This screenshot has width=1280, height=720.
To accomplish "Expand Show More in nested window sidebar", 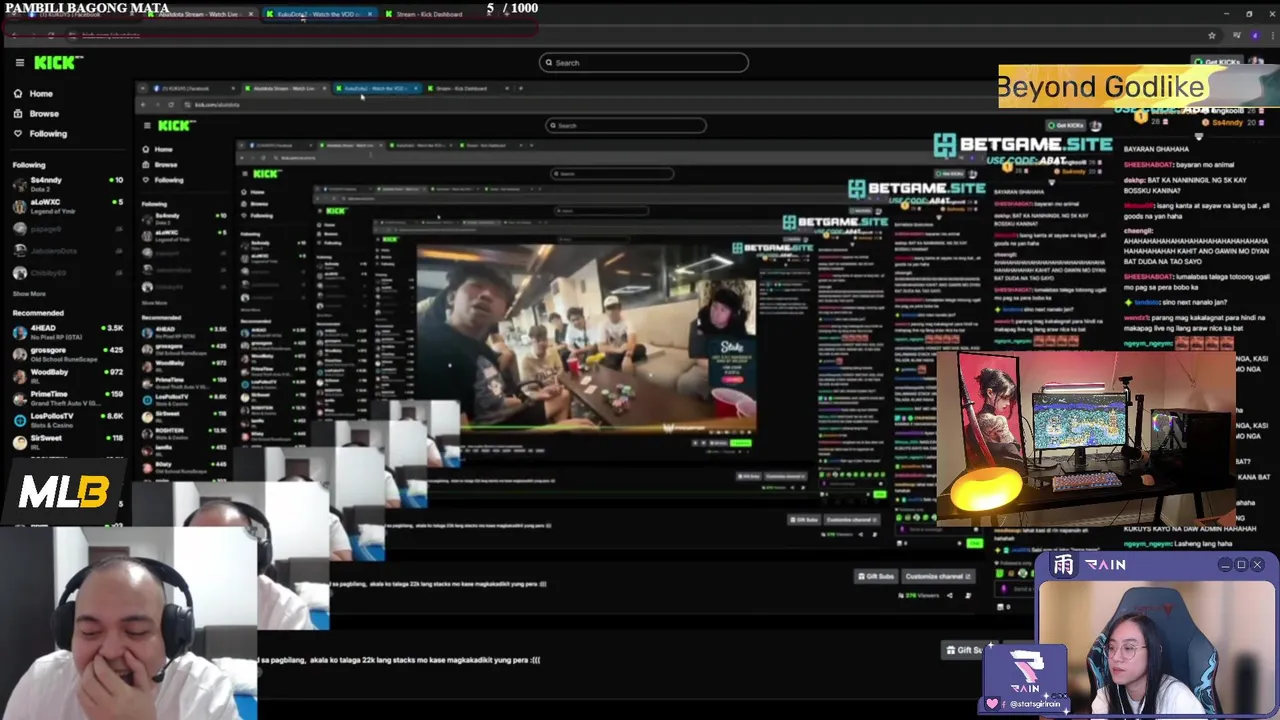I will pos(154,302).
